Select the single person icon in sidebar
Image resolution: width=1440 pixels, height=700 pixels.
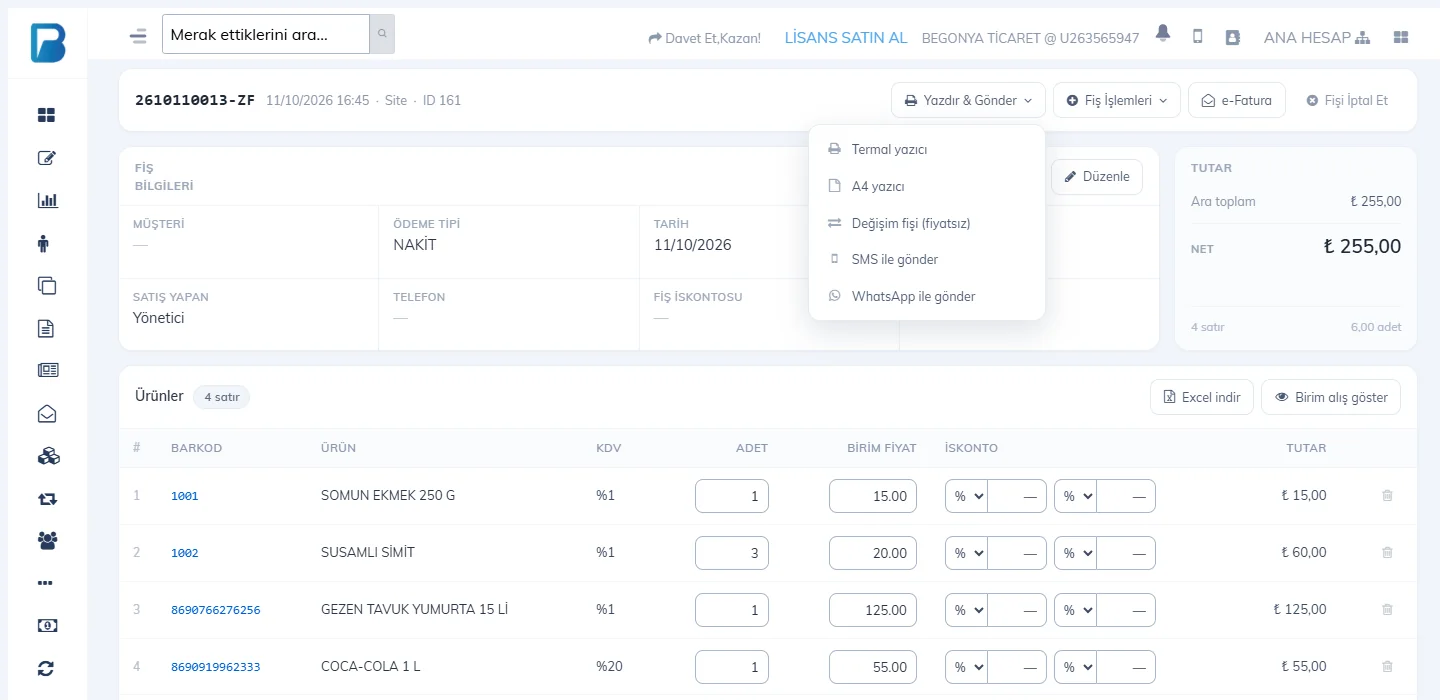tap(43, 243)
